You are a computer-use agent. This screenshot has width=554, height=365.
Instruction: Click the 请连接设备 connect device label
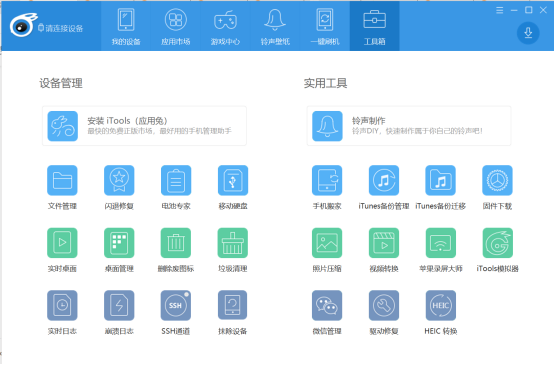[x=60, y=28]
